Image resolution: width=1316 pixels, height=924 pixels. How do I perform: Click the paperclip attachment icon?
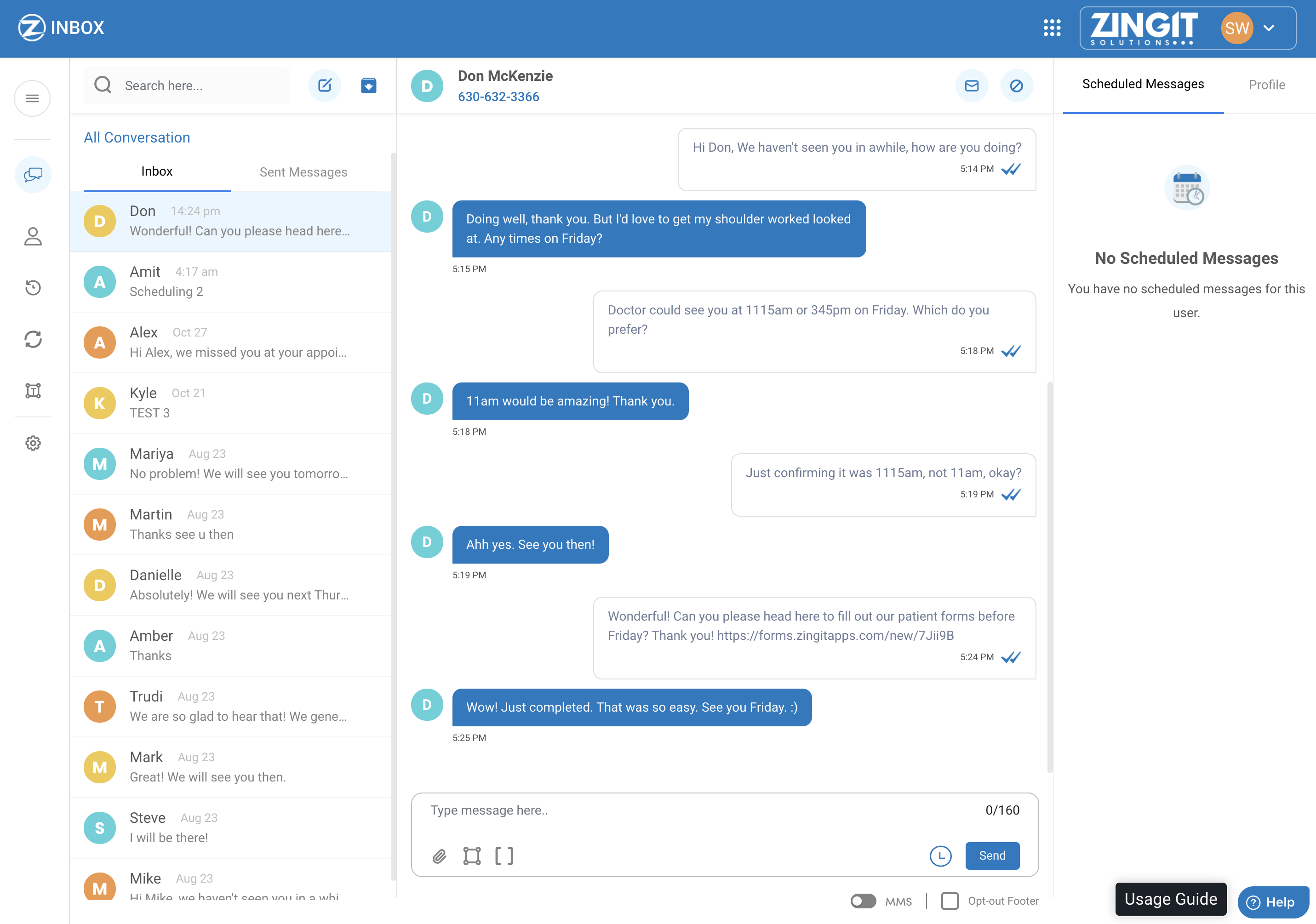pyautogui.click(x=439, y=856)
